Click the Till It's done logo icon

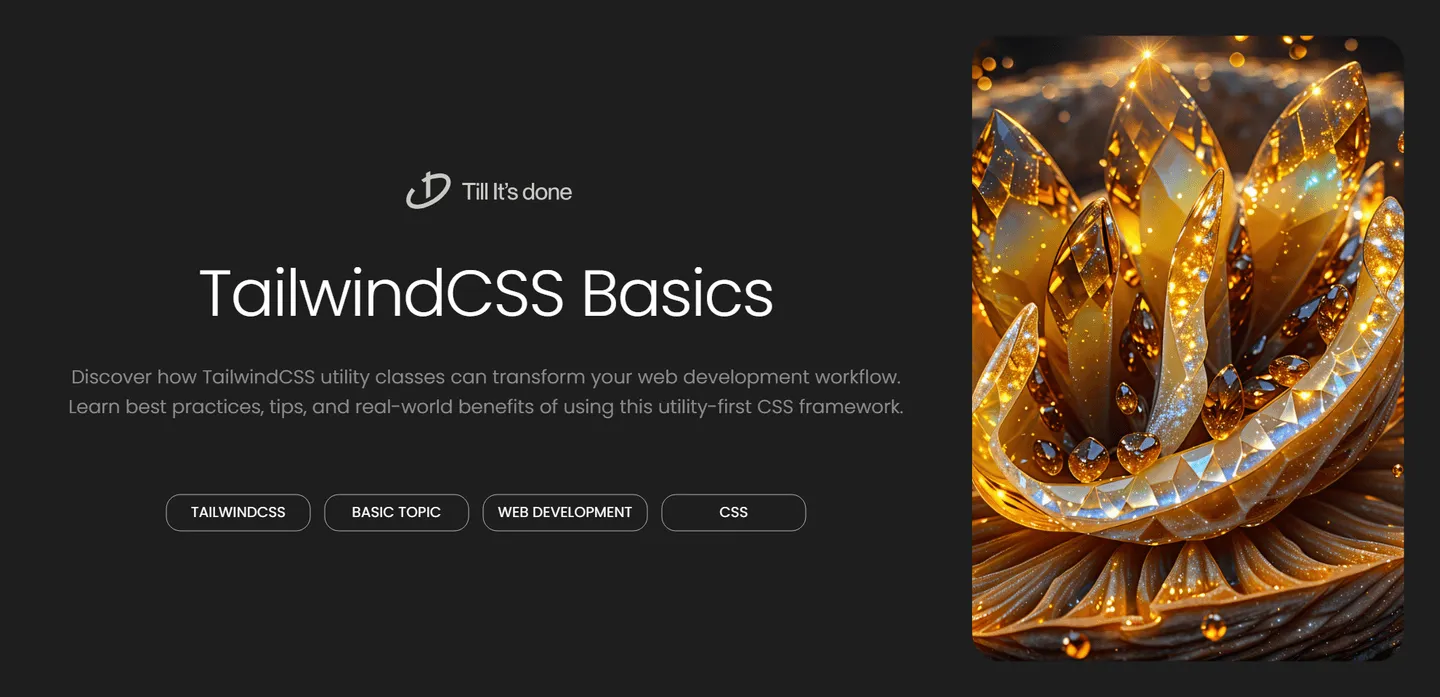428,190
